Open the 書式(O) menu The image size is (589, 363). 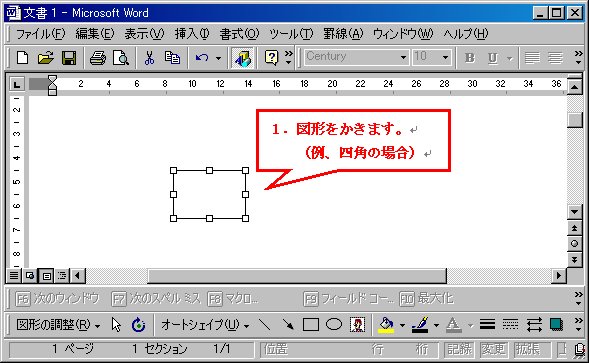(x=239, y=34)
